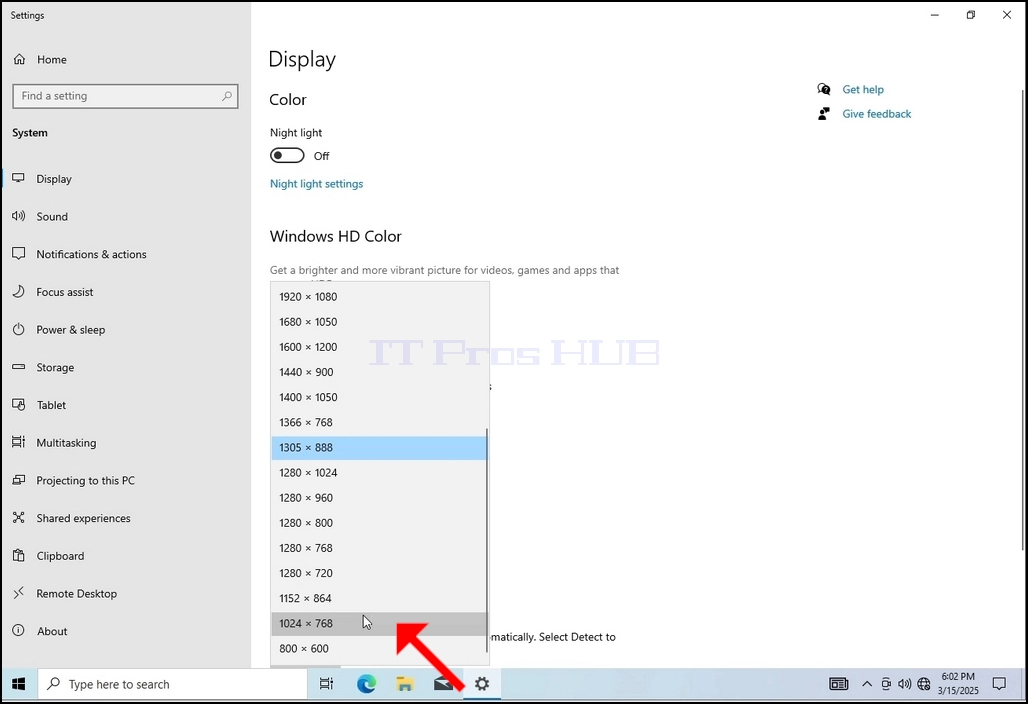Open the network globe tray icon

924,684
